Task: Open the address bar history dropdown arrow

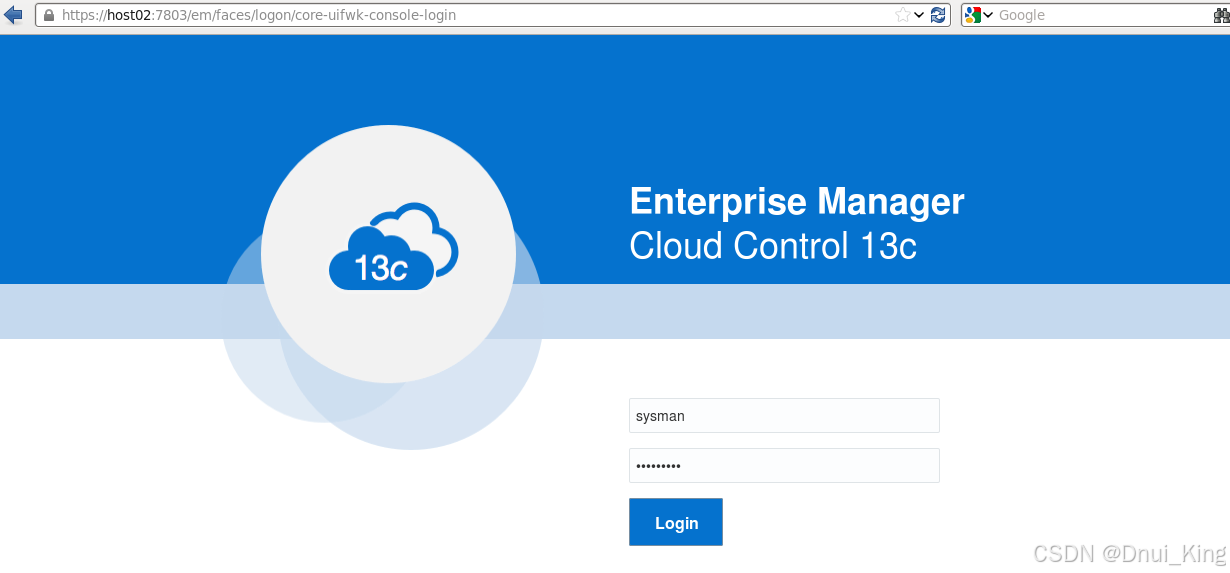Action: tap(919, 15)
